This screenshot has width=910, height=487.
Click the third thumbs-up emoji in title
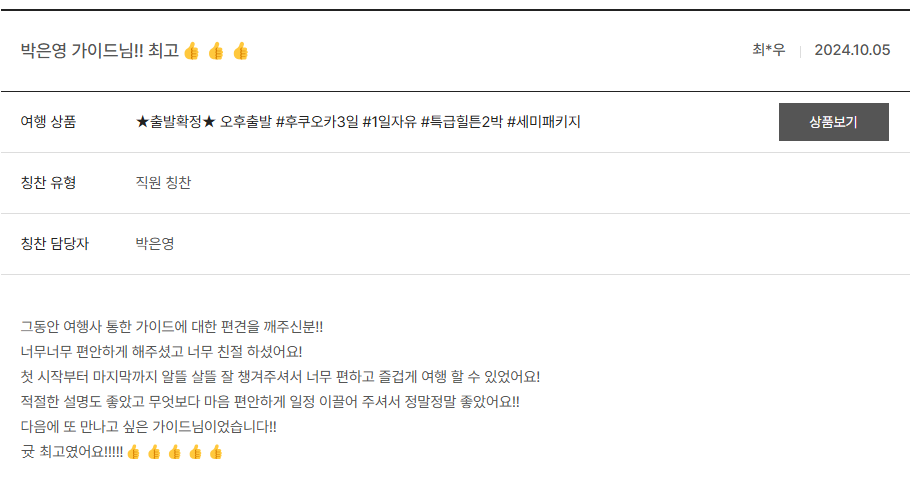pyautogui.click(x=240, y=52)
